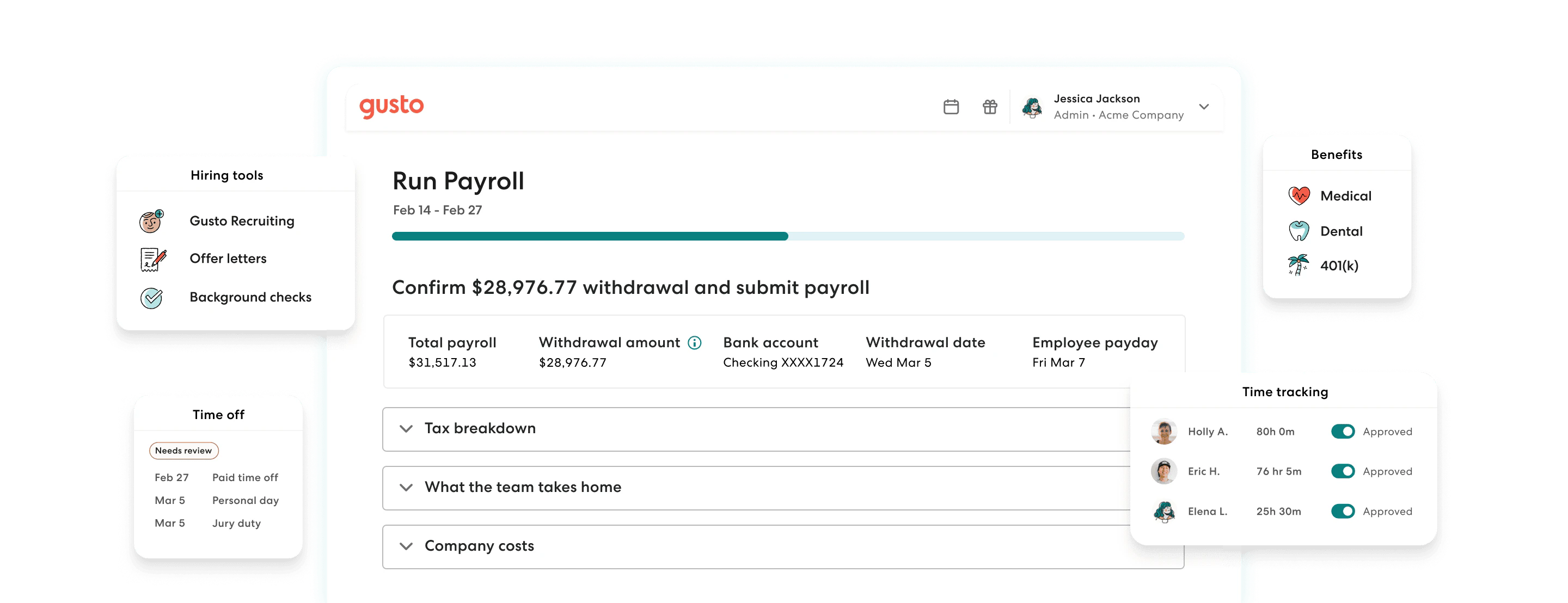Click the Total payroll value $31,517.13
This screenshot has height=603, width=1568.
(x=442, y=362)
